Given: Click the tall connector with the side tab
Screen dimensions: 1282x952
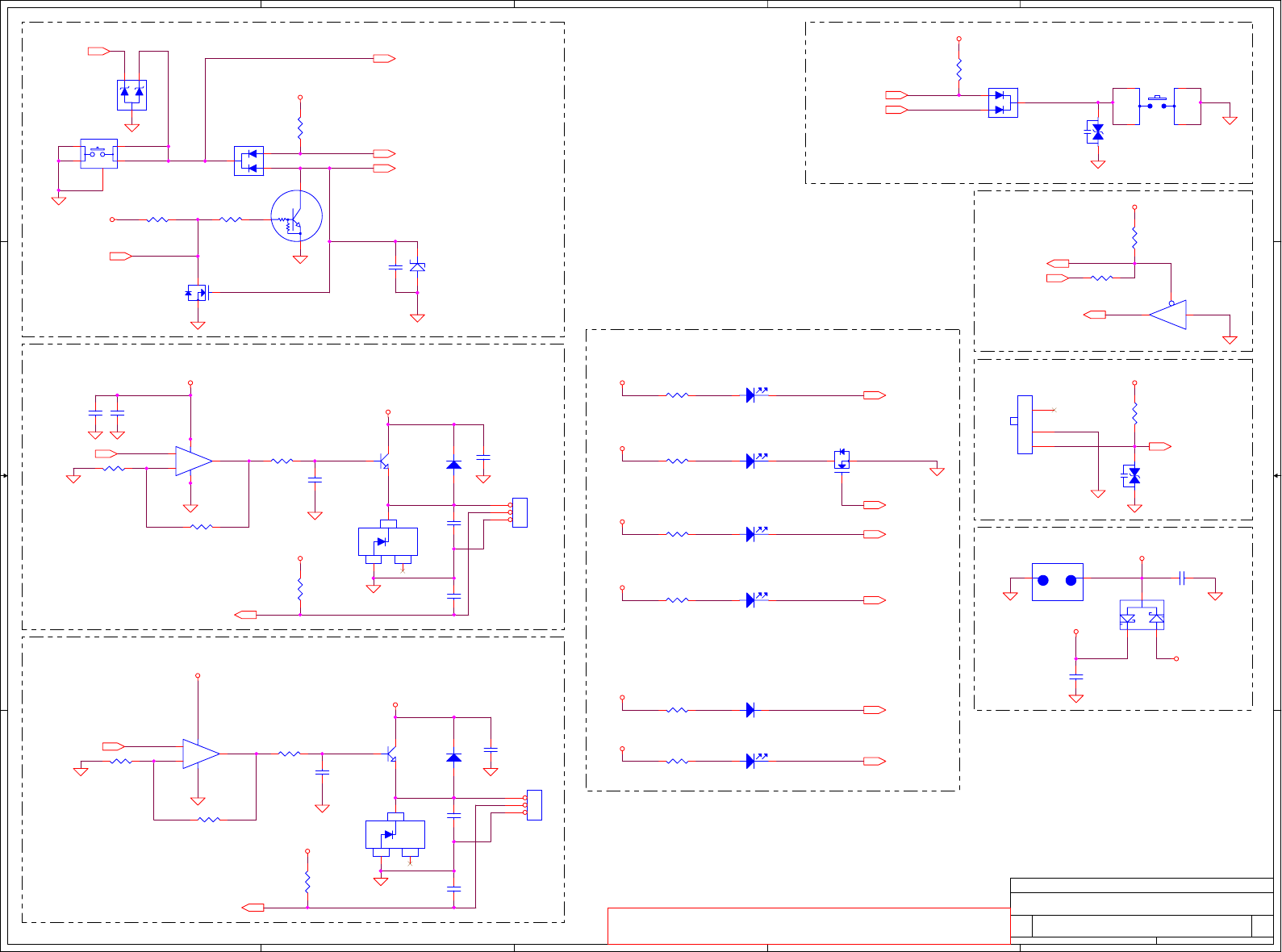Looking at the screenshot, I should 1023,424.
